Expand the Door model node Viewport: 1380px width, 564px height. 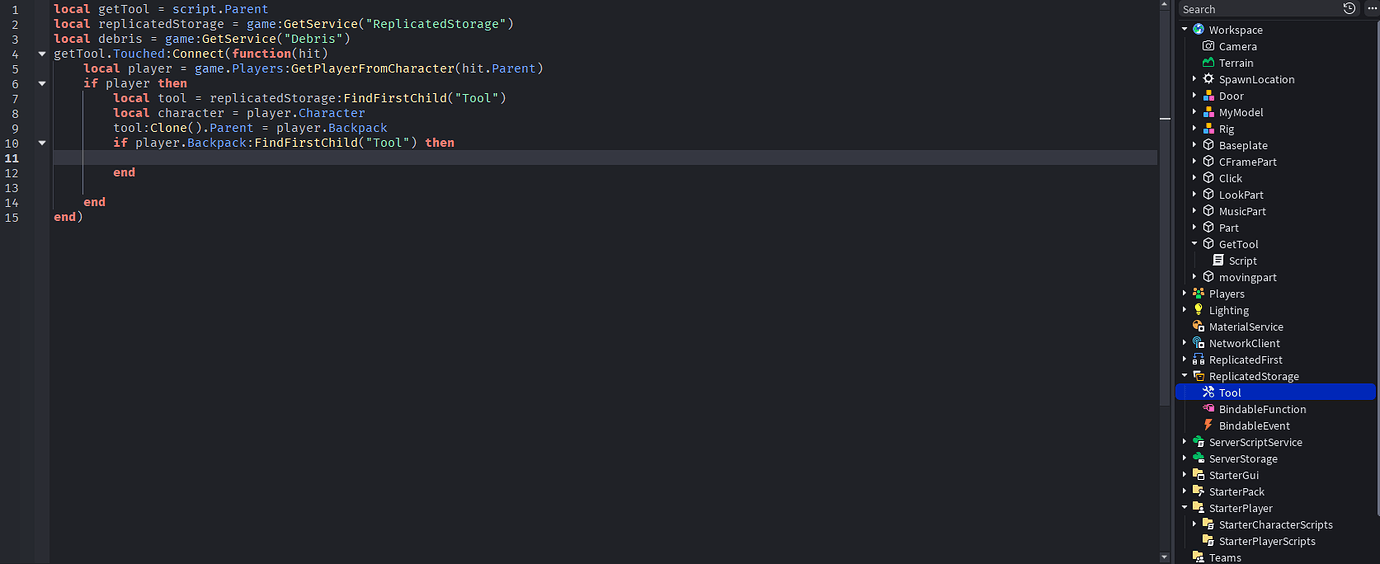[x=1195, y=96]
